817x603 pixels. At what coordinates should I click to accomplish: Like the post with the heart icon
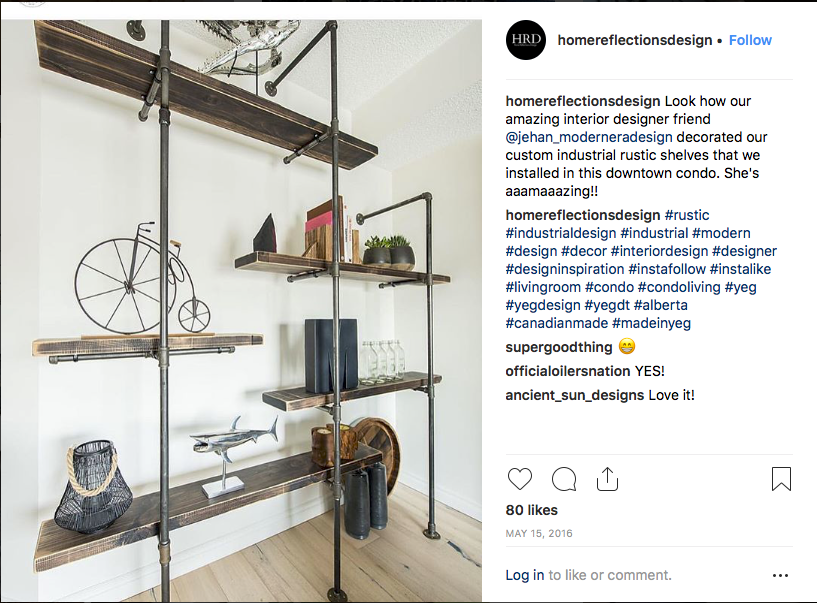click(x=519, y=479)
